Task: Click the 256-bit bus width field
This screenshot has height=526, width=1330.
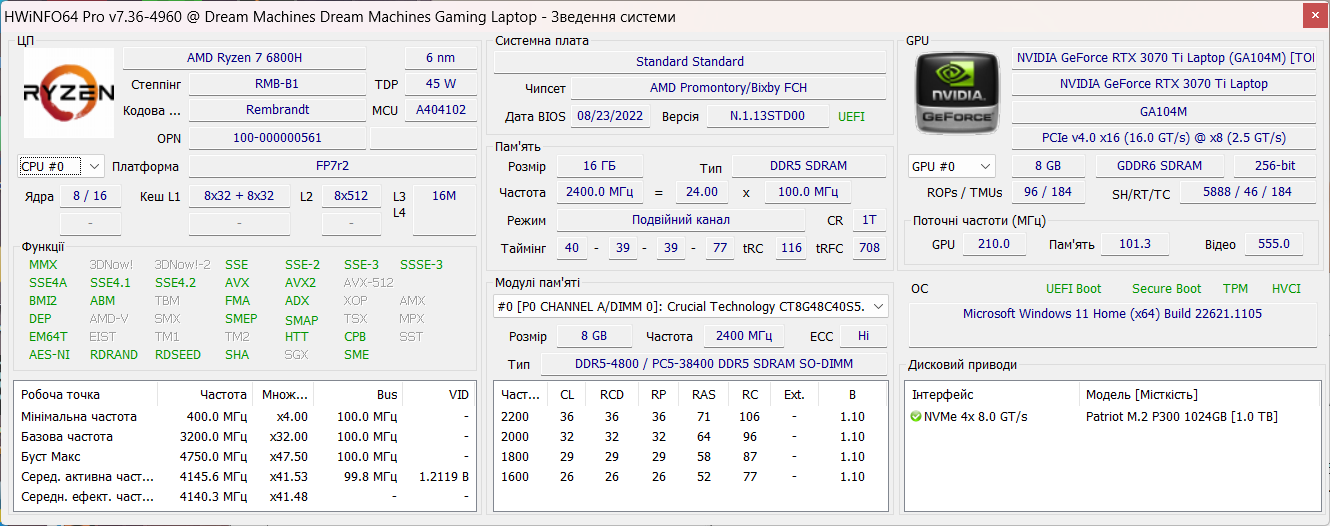Action: [1275, 166]
